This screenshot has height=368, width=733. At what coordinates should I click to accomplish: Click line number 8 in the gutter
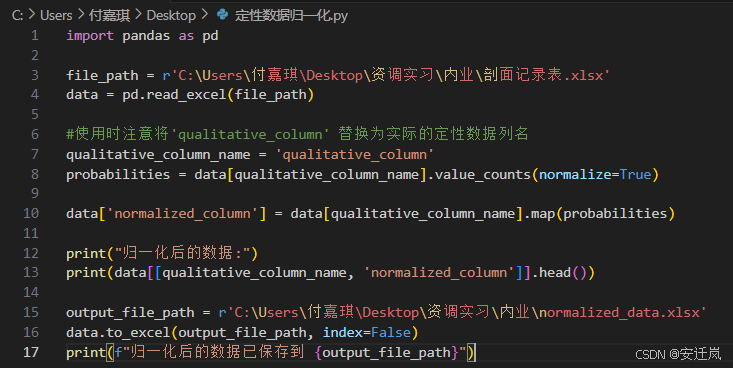click(35, 174)
